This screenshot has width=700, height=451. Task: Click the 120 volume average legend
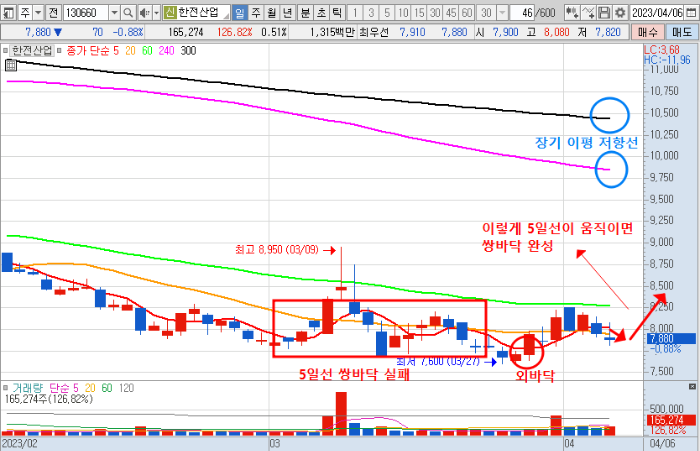tap(126, 388)
